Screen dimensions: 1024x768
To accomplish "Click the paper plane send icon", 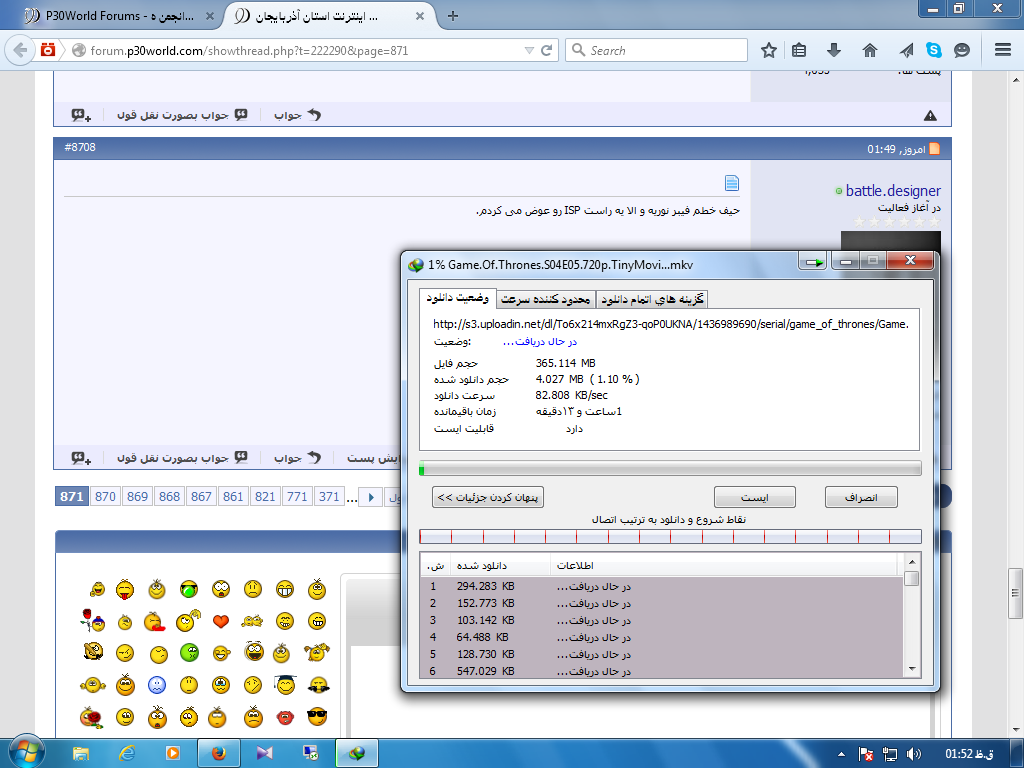I will pyautogui.click(x=906, y=50).
